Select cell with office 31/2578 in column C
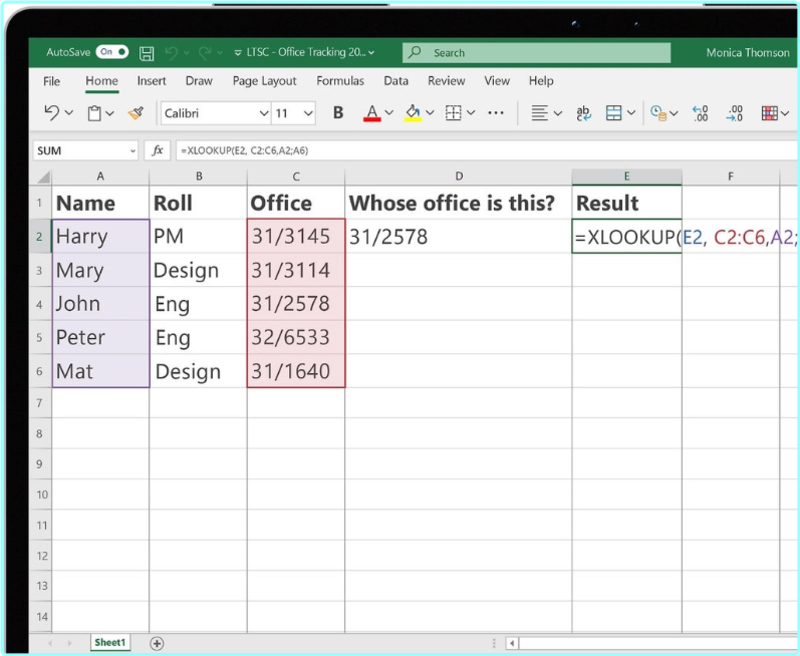 click(x=296, y=304)
